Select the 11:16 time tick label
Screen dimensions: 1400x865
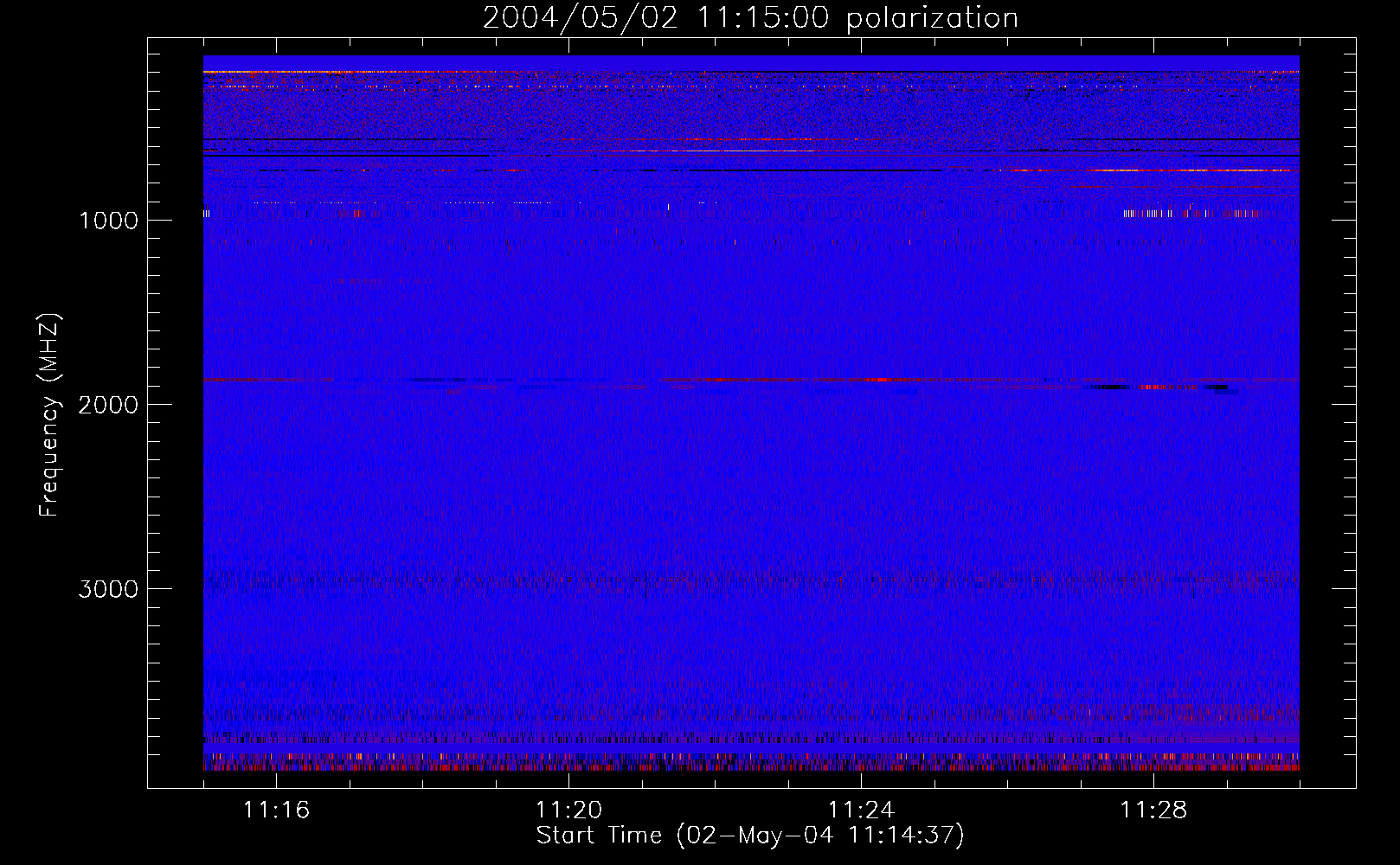point(276,811)
